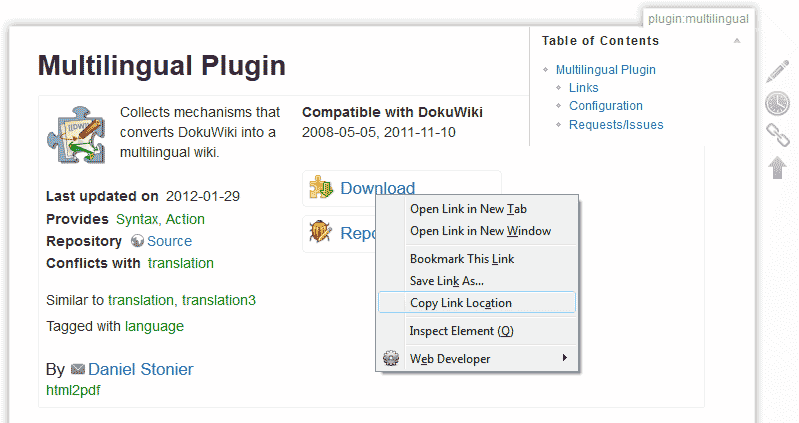This screenshot has height=423, width=799.
Task: Expand the Web Developer submenu
Action: click(x=564, y=358)
